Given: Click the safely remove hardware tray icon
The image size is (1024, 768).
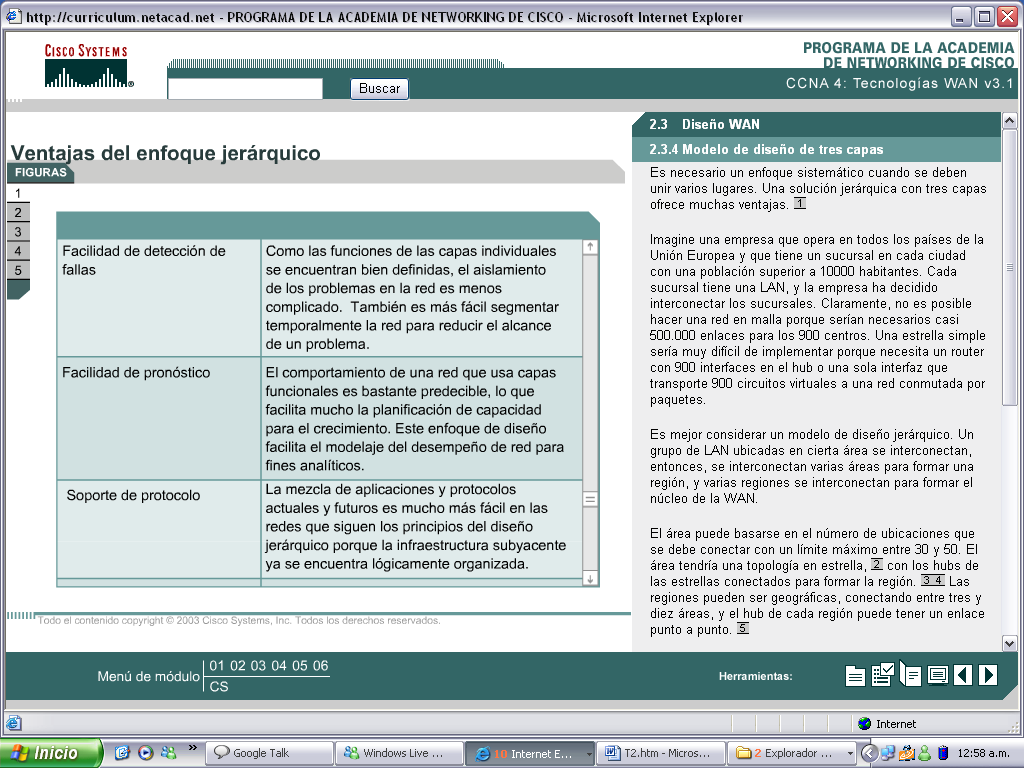Looking at the screenshot, I should tap(906, 753).
